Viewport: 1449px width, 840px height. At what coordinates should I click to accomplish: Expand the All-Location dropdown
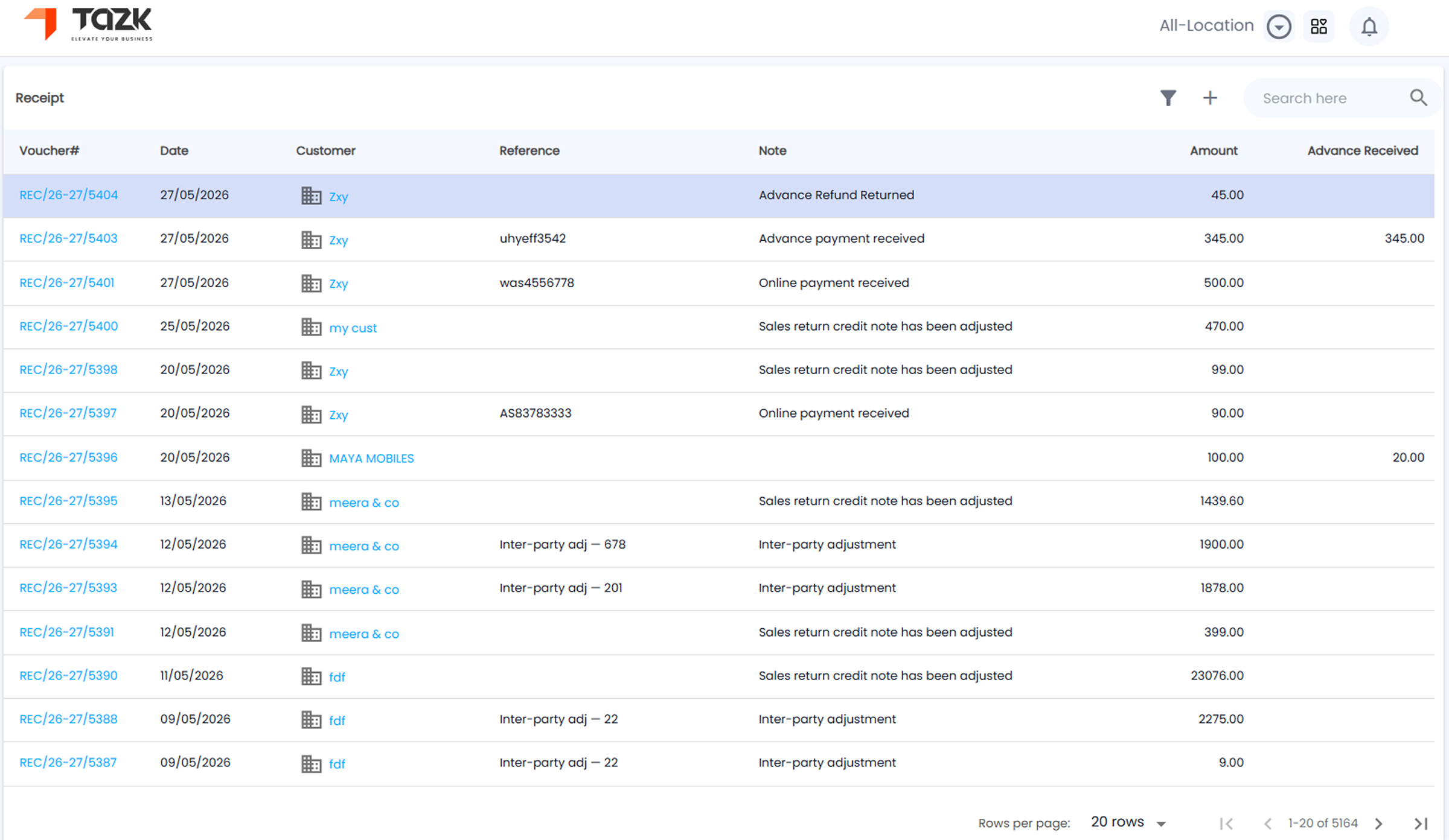(x=1279, y=27)
